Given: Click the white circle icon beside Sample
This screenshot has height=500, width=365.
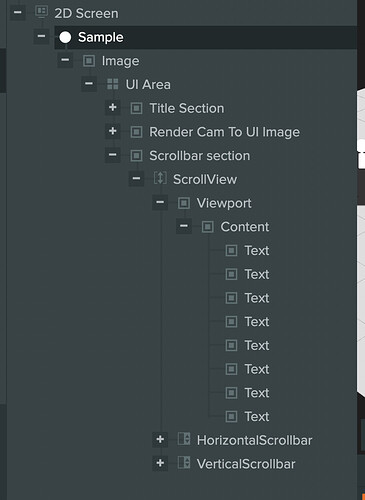Looking at the screenshot, I should [x=65, y=37].
